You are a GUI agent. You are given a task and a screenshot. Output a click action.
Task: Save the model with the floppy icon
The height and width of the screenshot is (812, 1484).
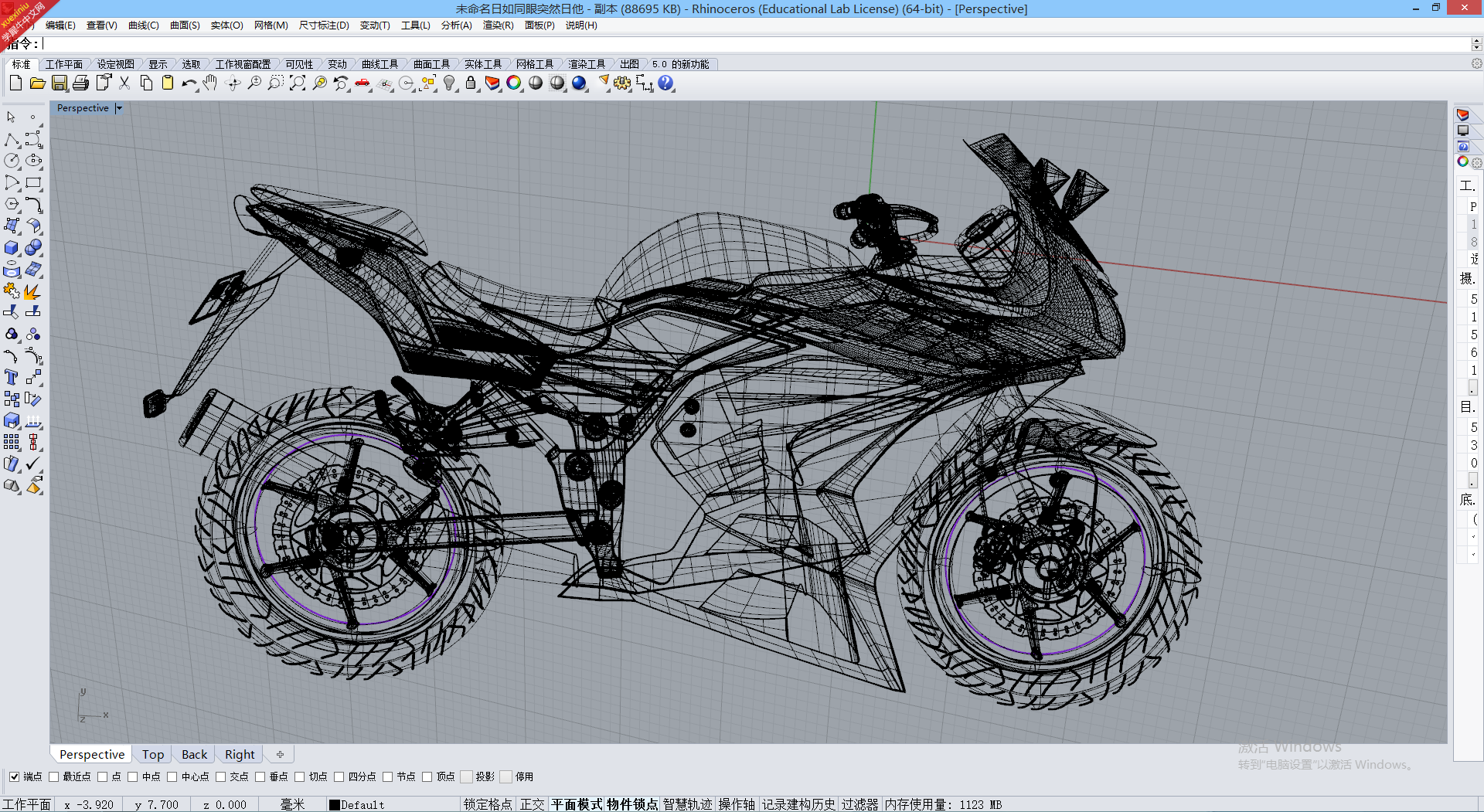point(60,83)
